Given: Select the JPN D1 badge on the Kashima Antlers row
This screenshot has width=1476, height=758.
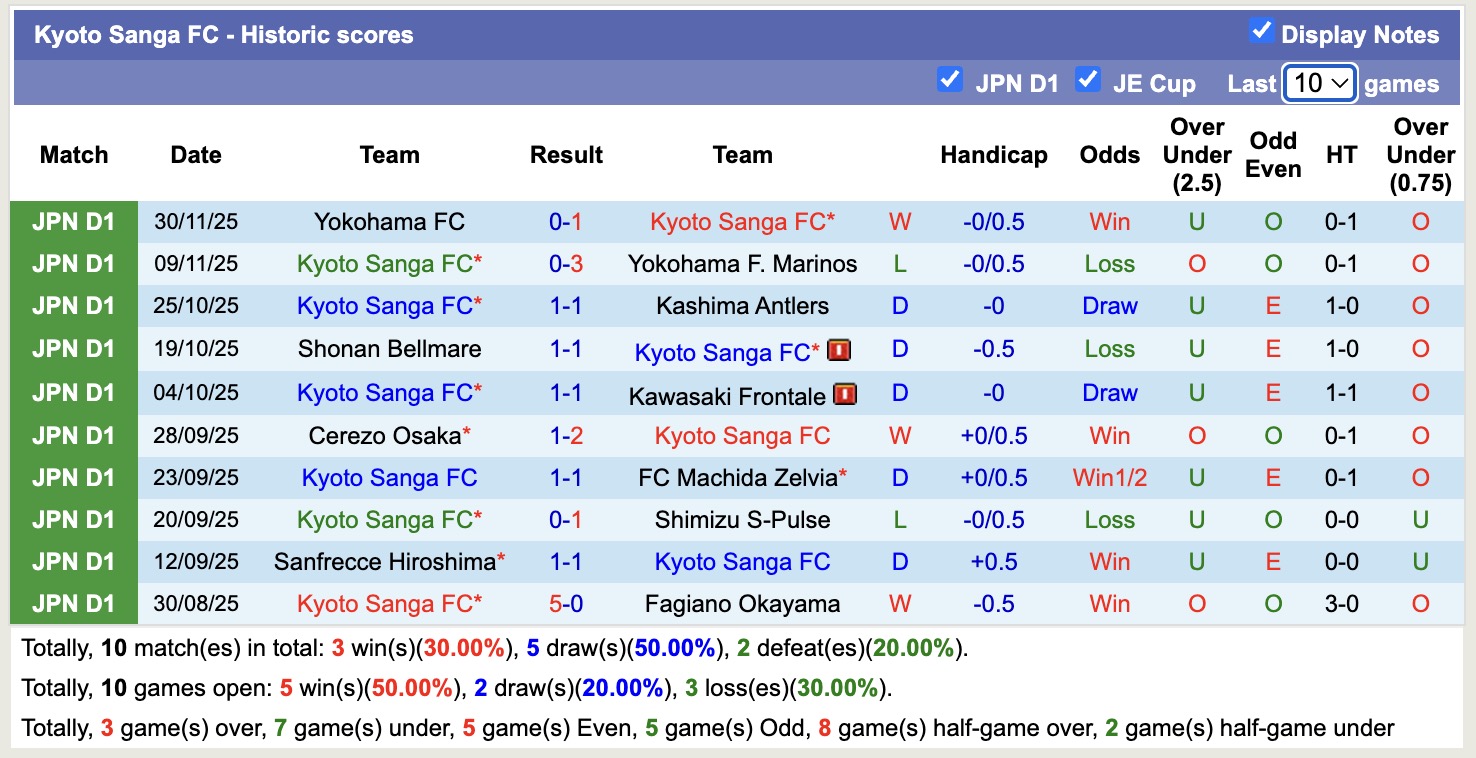Looking at the screenshot, I should (75, 306).
